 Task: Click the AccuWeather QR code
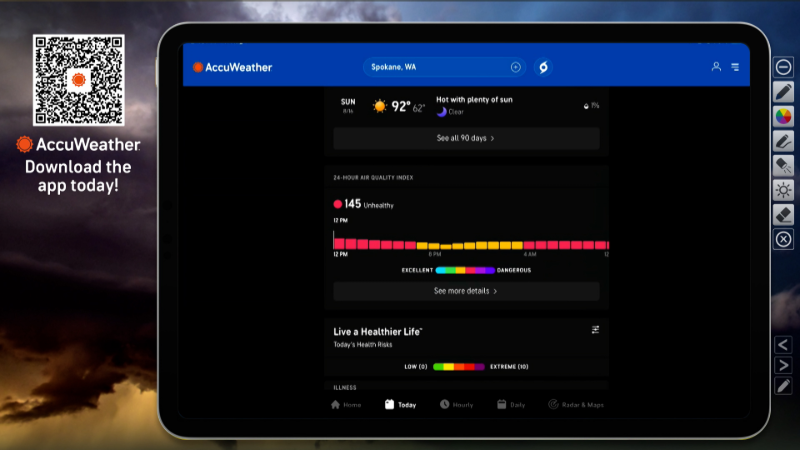79,80
